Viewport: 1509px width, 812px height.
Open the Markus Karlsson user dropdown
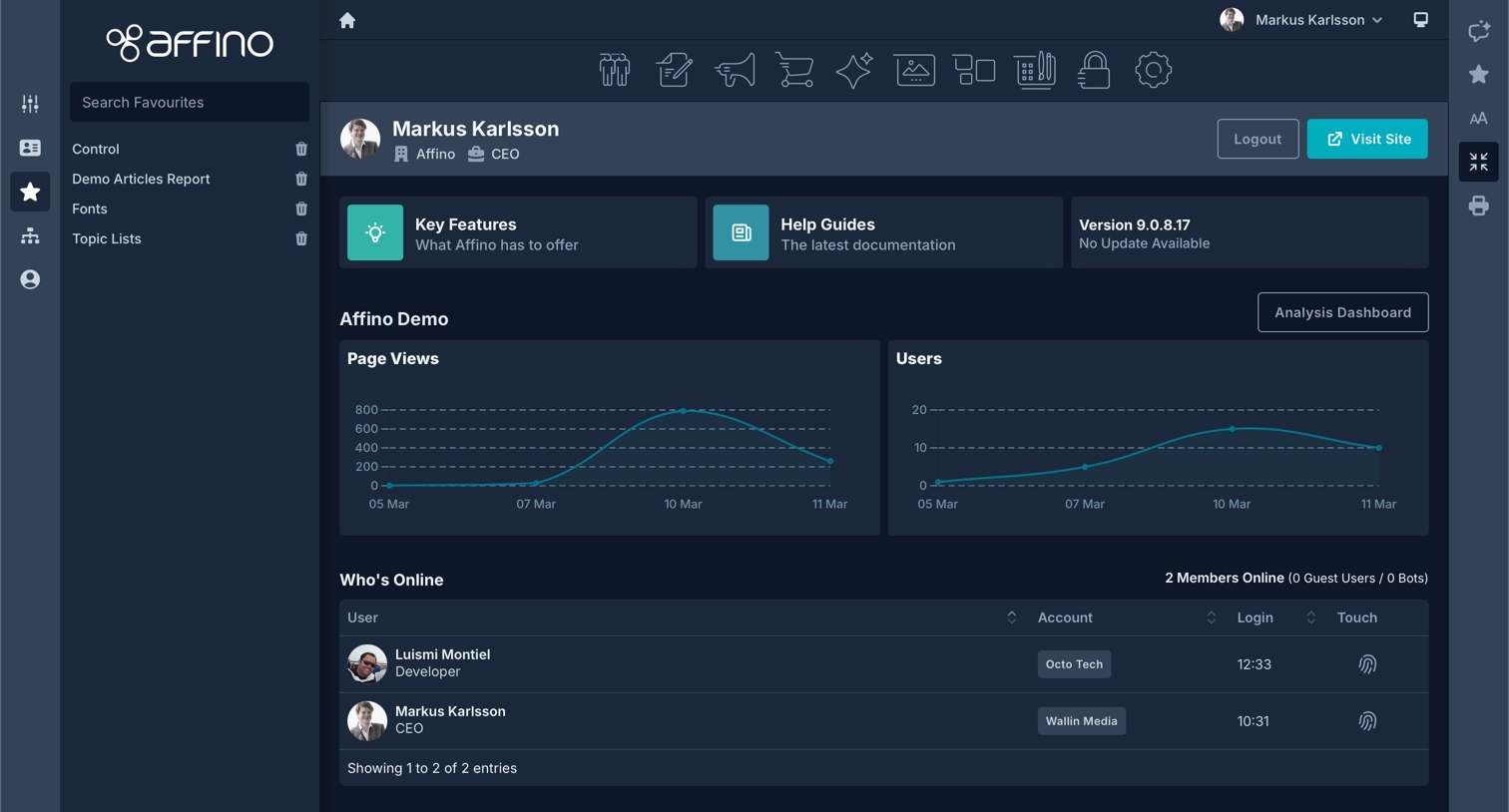[1301, 20]
